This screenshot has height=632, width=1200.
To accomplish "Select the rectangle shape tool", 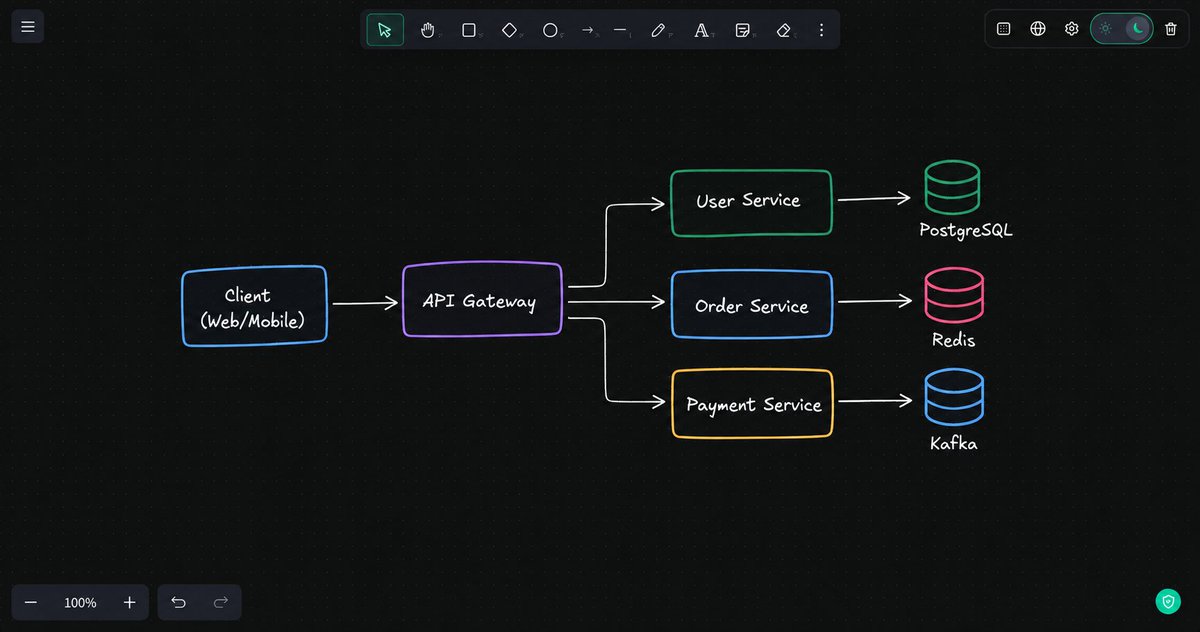I will [x=468, y=30].
